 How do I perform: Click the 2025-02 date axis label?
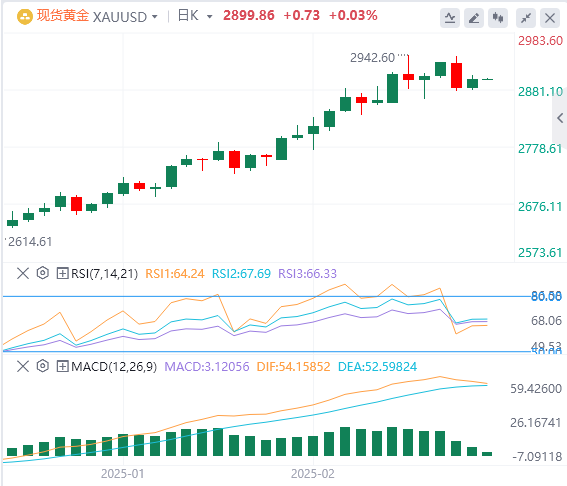pos(313,474)
